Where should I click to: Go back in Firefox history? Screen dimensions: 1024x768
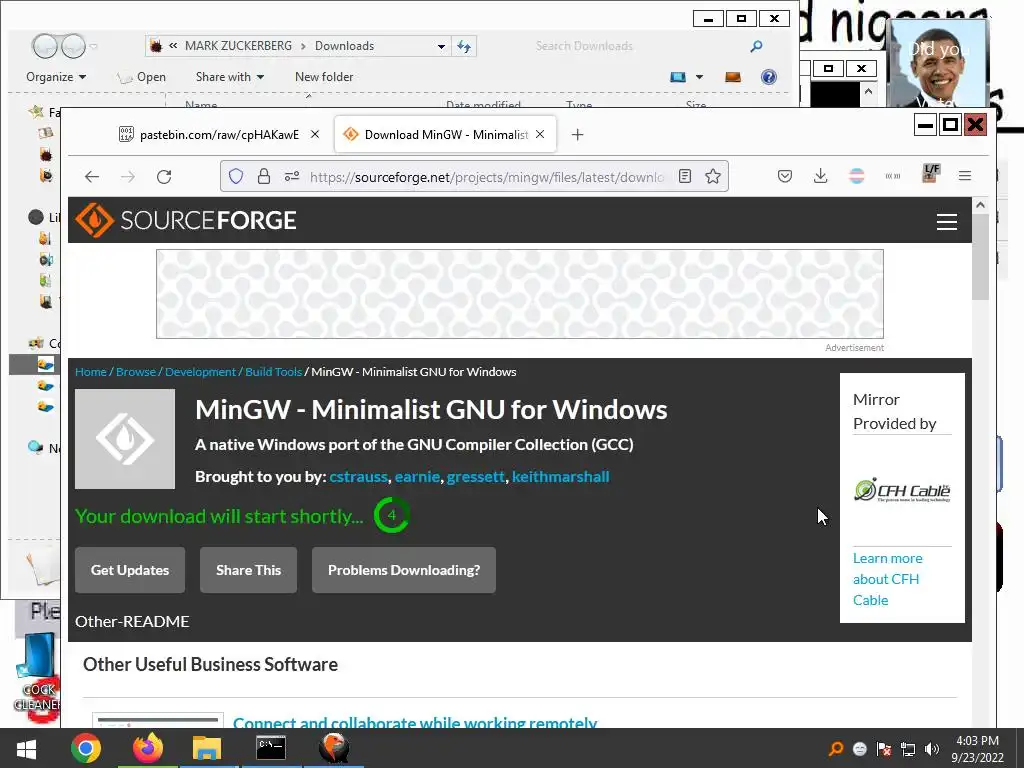[x=92, y=176]
